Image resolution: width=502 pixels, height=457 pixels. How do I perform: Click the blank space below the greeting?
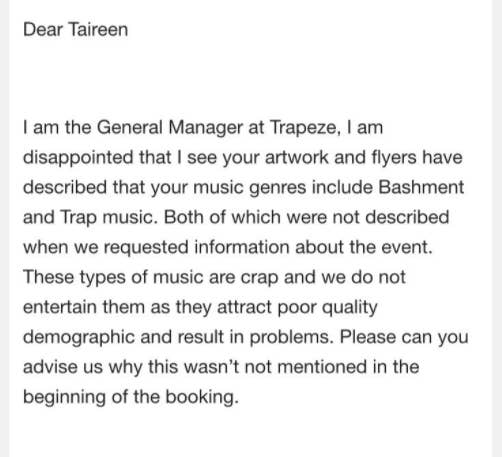click(x=250, y=78)
